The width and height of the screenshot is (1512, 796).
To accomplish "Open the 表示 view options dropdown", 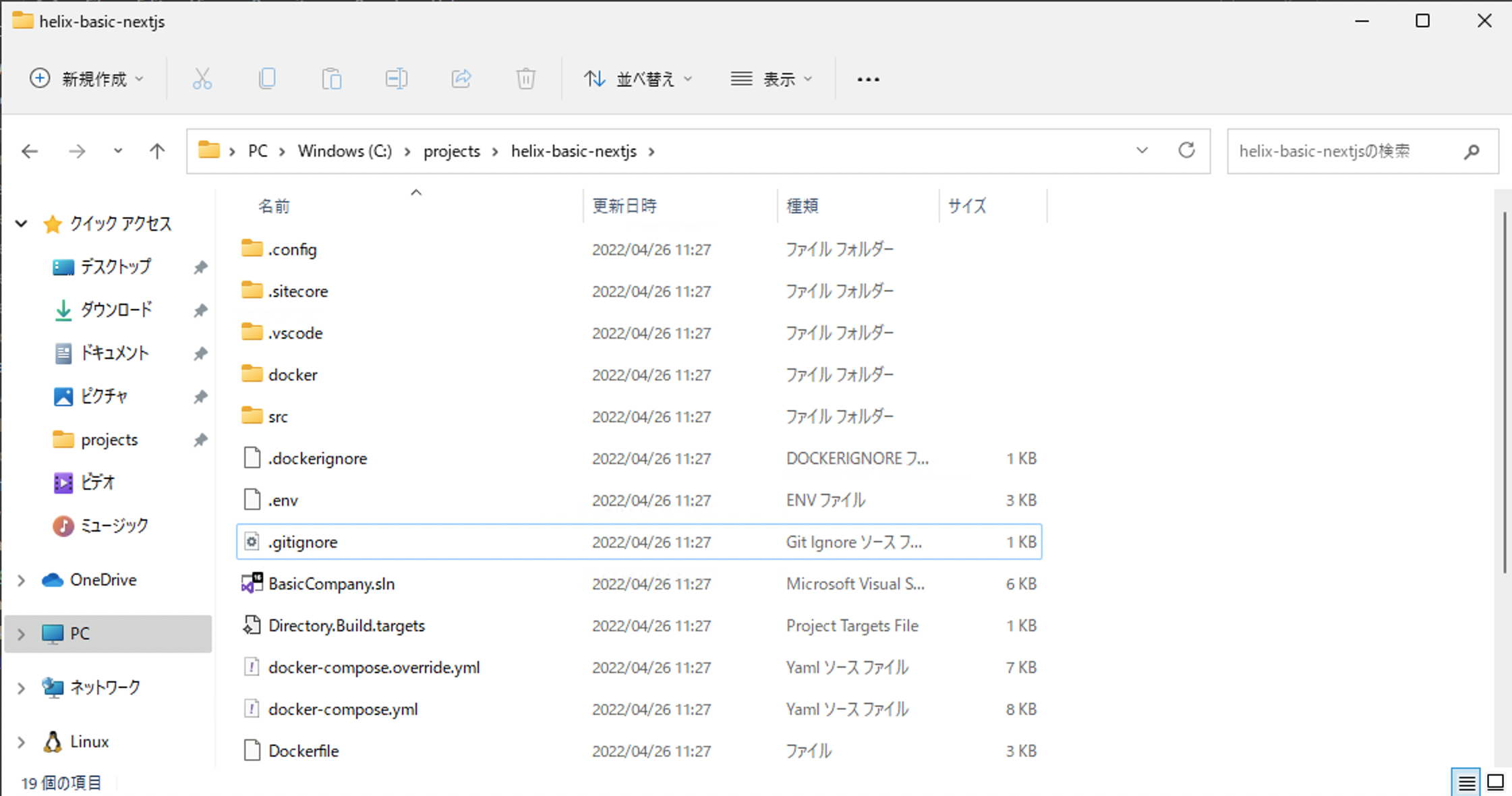I will 772,79.
